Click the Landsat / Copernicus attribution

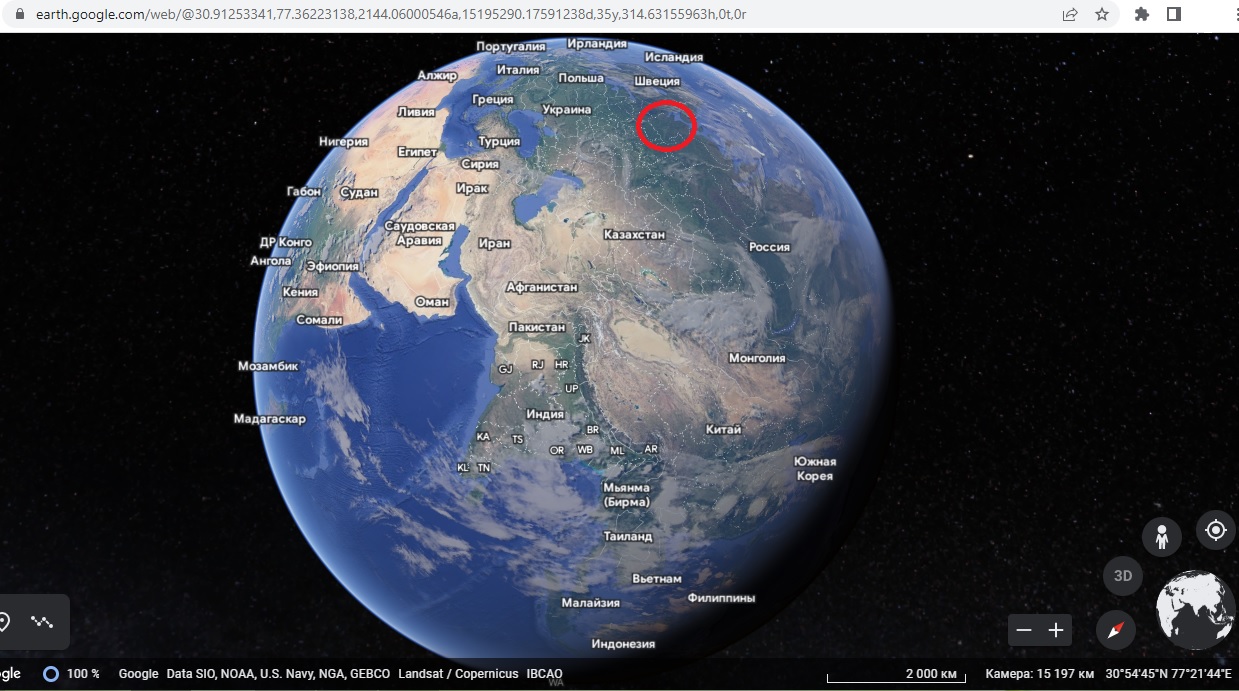458,674
